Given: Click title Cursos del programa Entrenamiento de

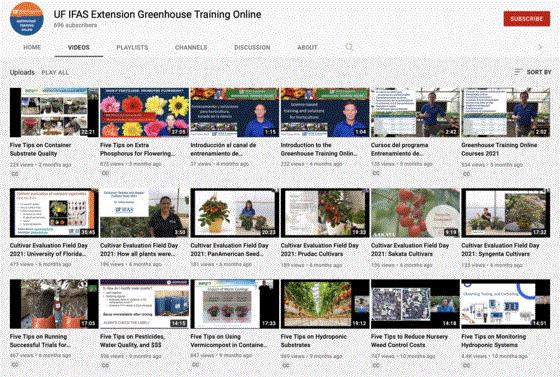Looking at the screenshot, I should tap(400, 149).
